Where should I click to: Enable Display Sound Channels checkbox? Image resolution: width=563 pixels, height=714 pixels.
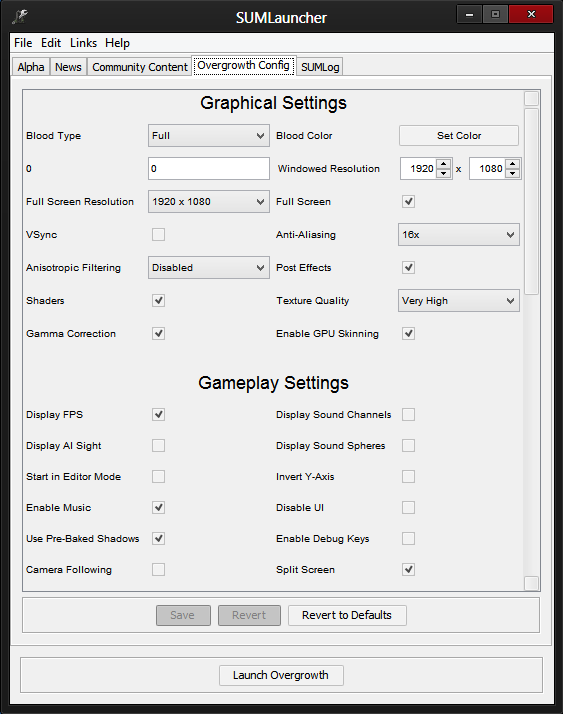click(x=409, y=415)
